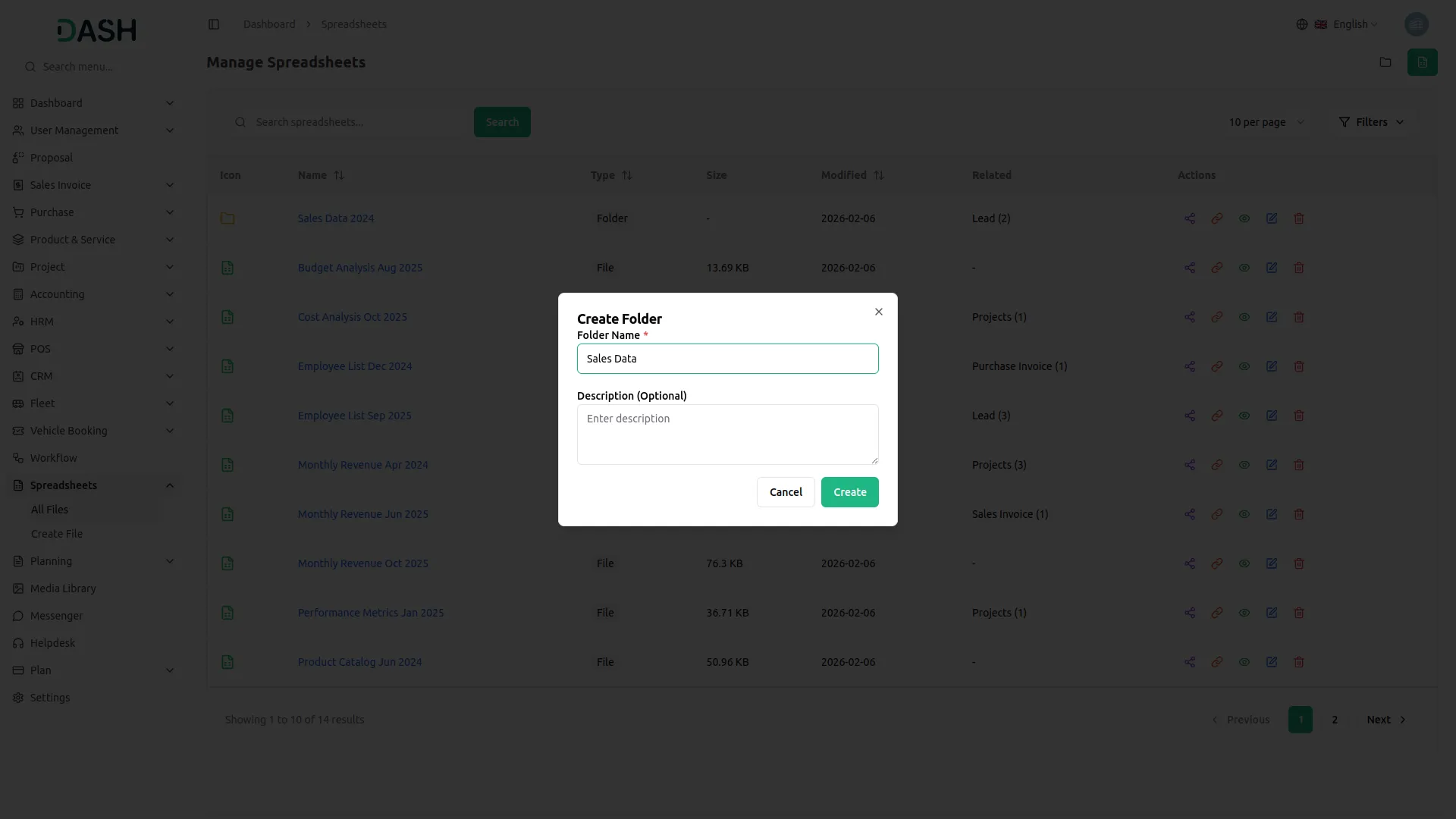This screenshot has height=819, width=1456.
Task: Click the green create spreadsheet icon button
Action: click(1422, 62)
